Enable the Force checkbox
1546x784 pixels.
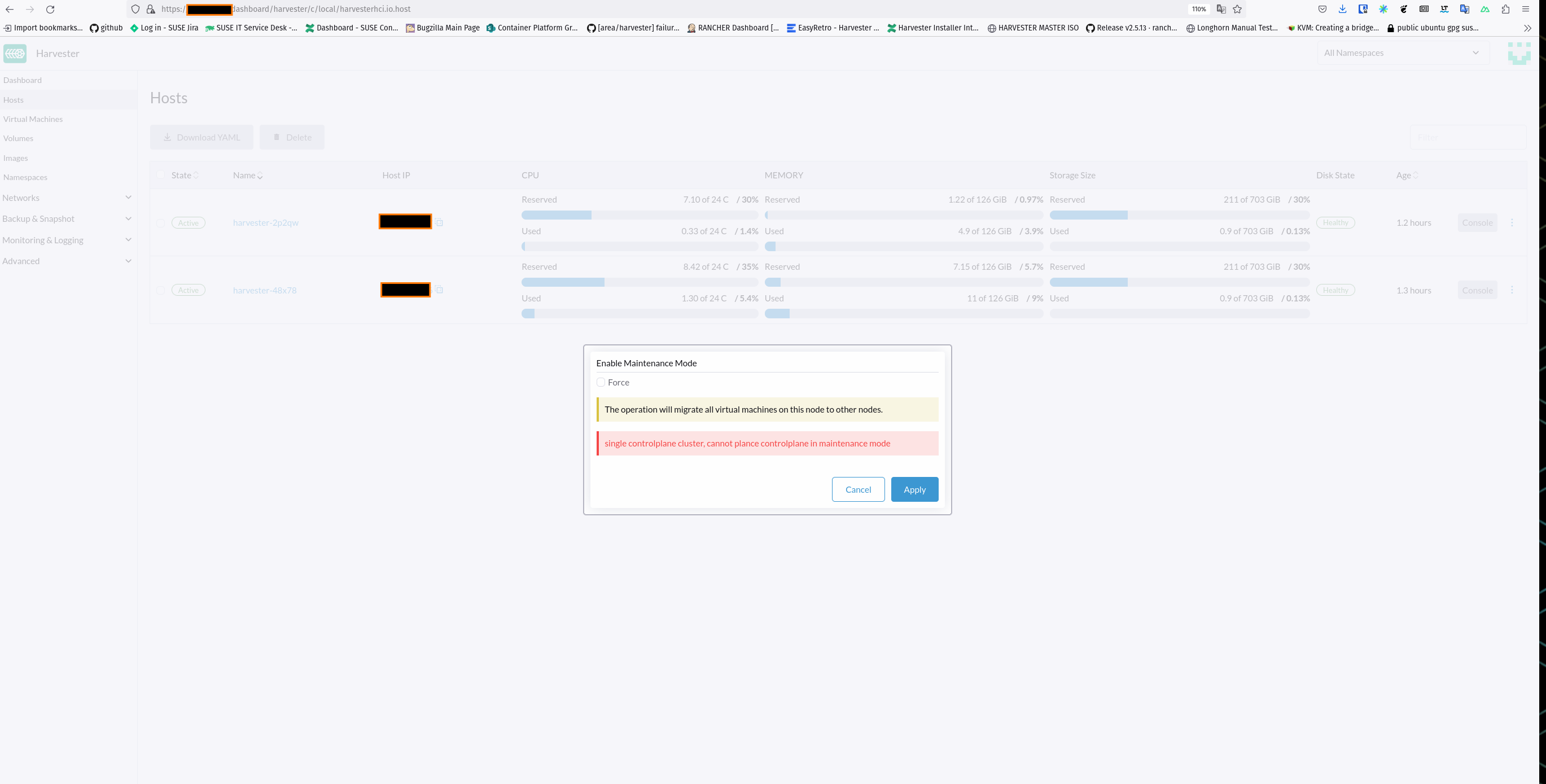(601, 382)
